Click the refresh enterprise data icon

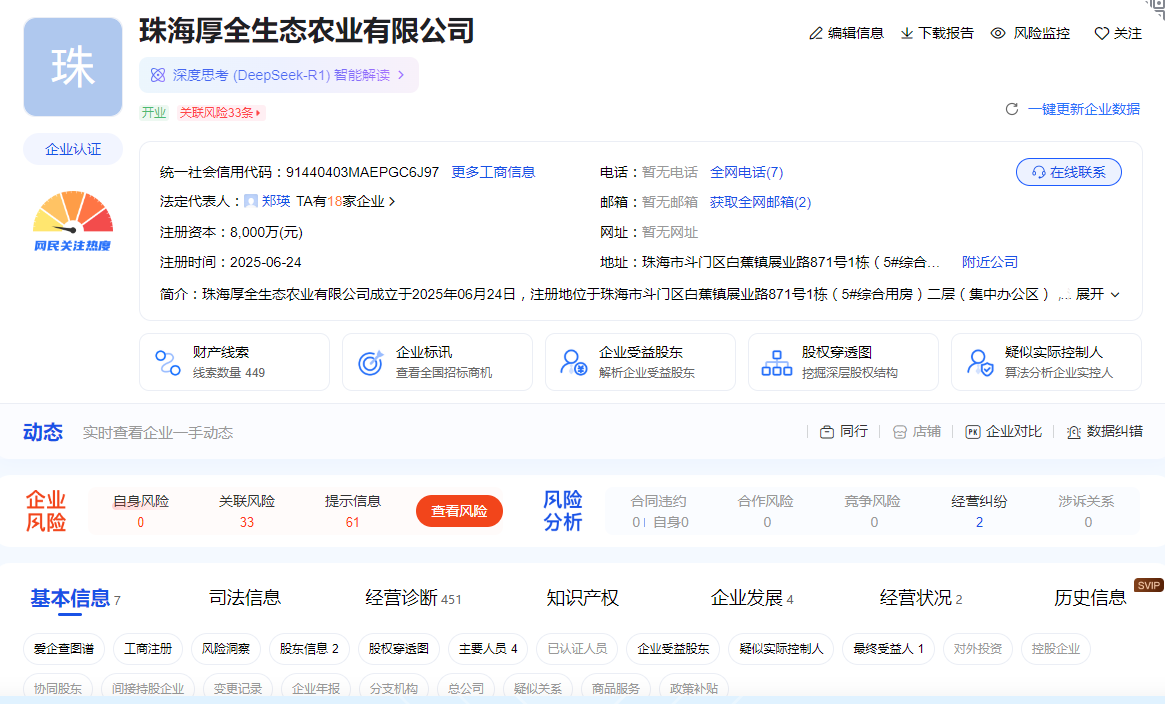click(1012, 109)
